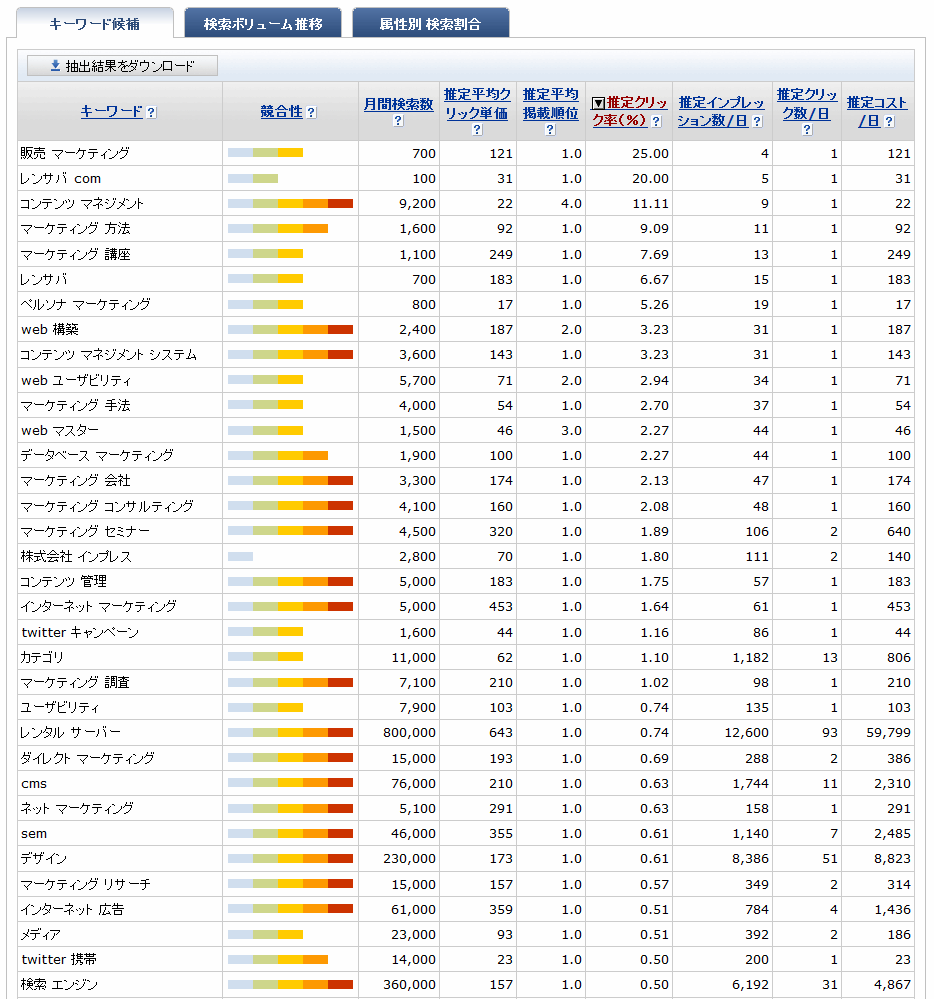Open the 属性別 検索割合 tab

click(x=430, y=24)
